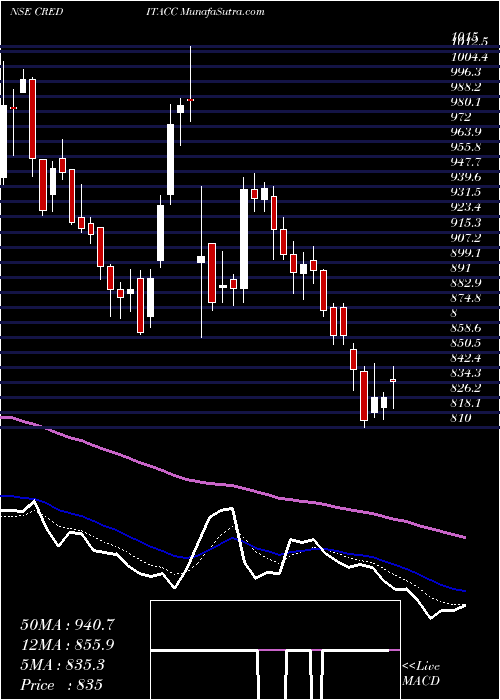
Task: Click the 50MA : 940.7 readout
Action: (x=67, y=625)
